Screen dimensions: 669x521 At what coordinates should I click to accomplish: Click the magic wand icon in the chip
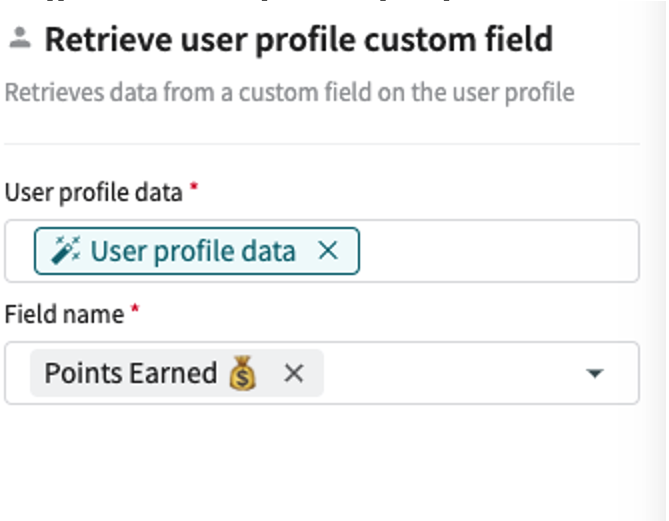coord(67,251)
